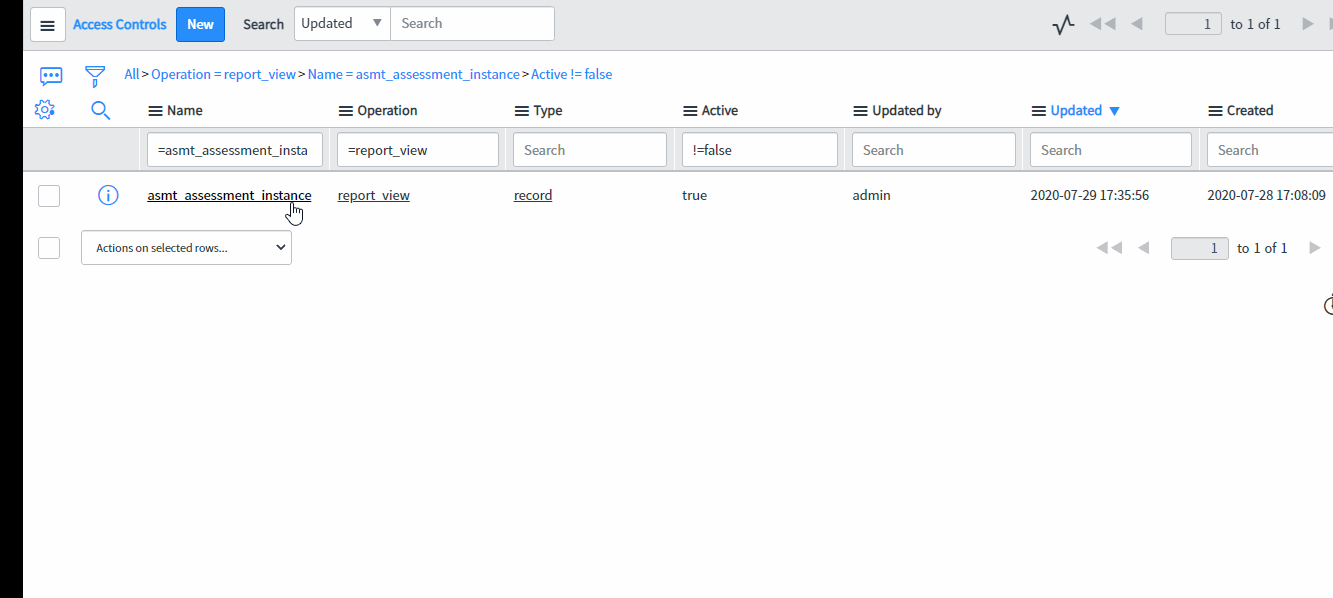Viewport: 1333px width, 598px height.
Task: Open the Updated search scope dropdown
Action: click(x=341, y=23)
